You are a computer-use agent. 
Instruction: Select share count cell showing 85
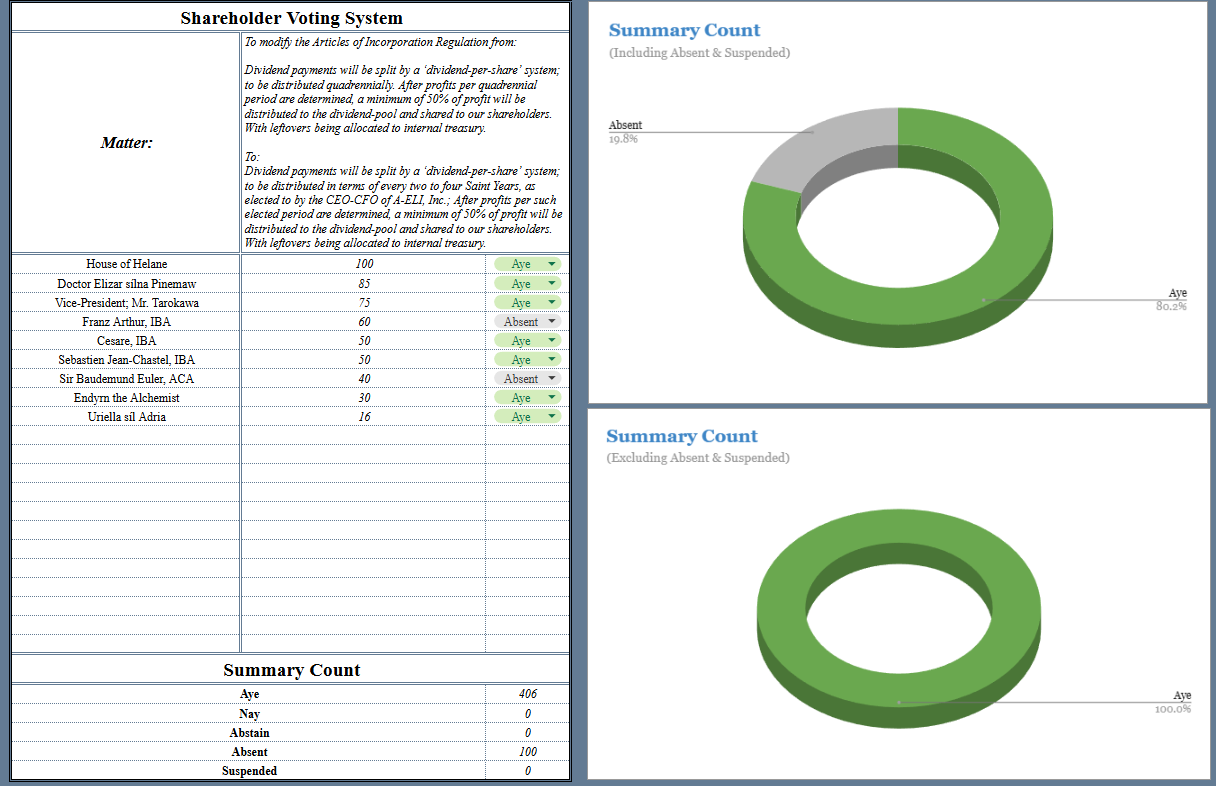coord(363,283)
